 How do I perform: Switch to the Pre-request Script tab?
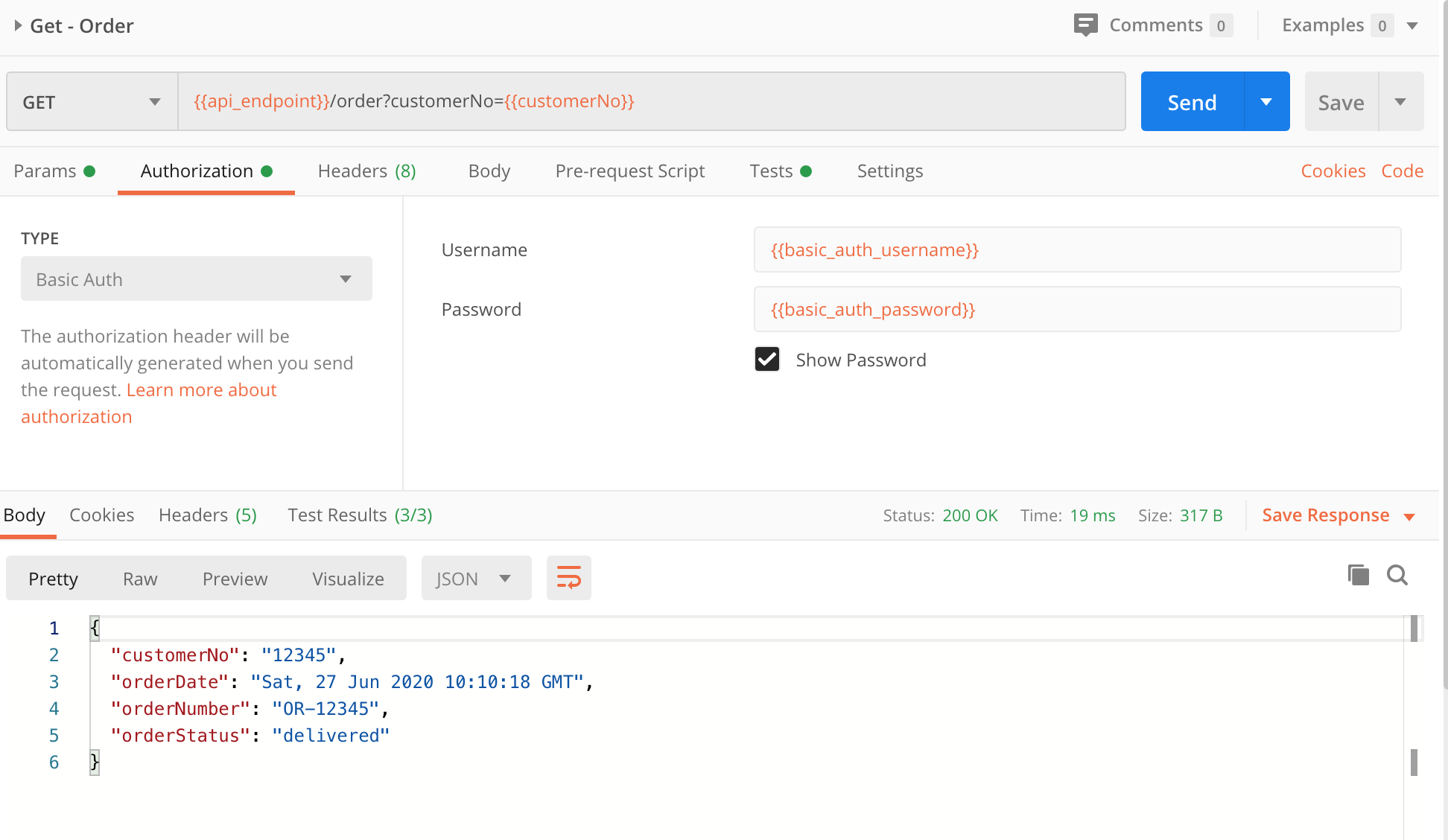tap(630, 170)
